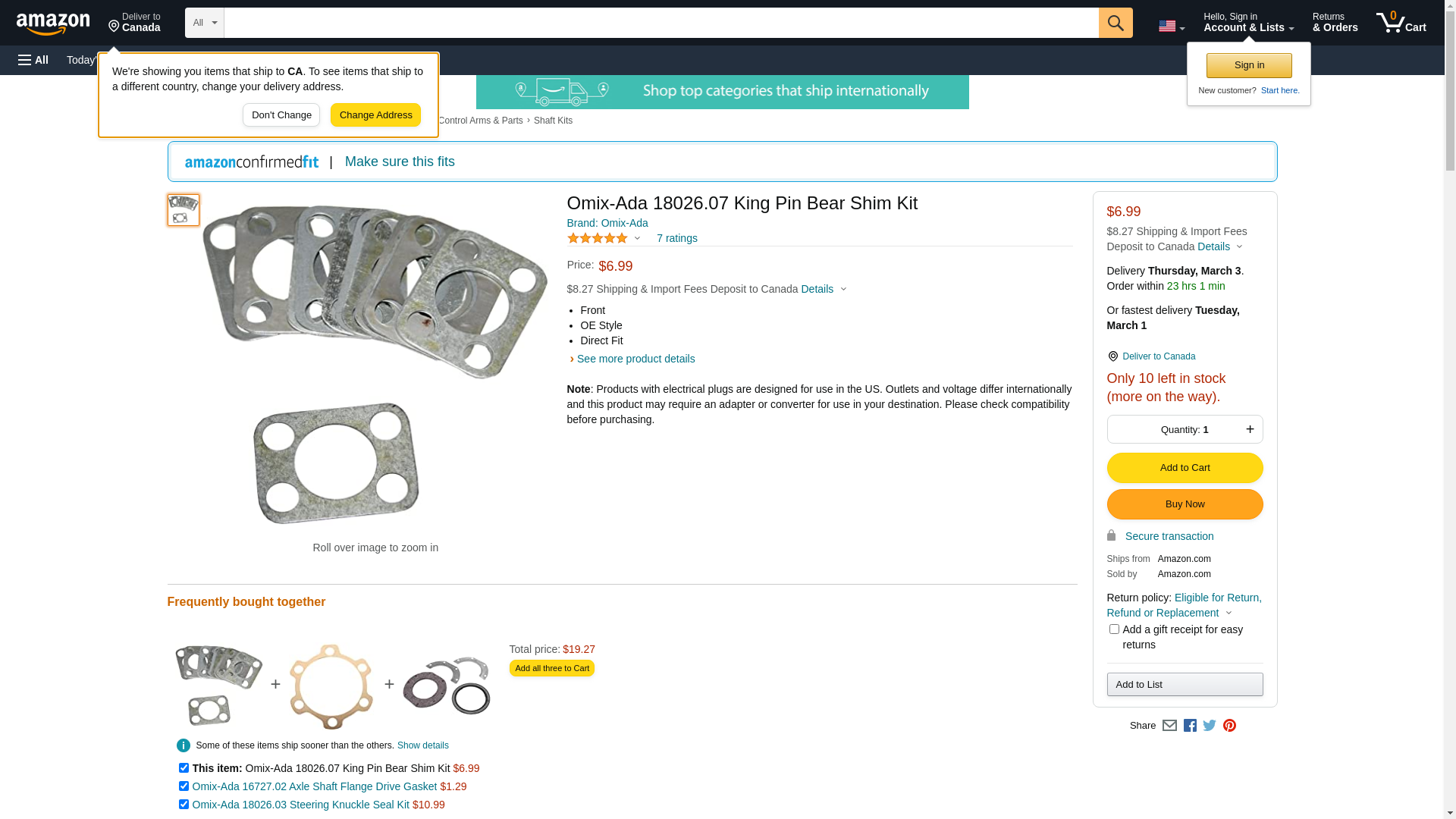Viewport: 1456px width, 819px height.
Task: Expand the Eligible for Return policy details
Action: pos(1229,613)
